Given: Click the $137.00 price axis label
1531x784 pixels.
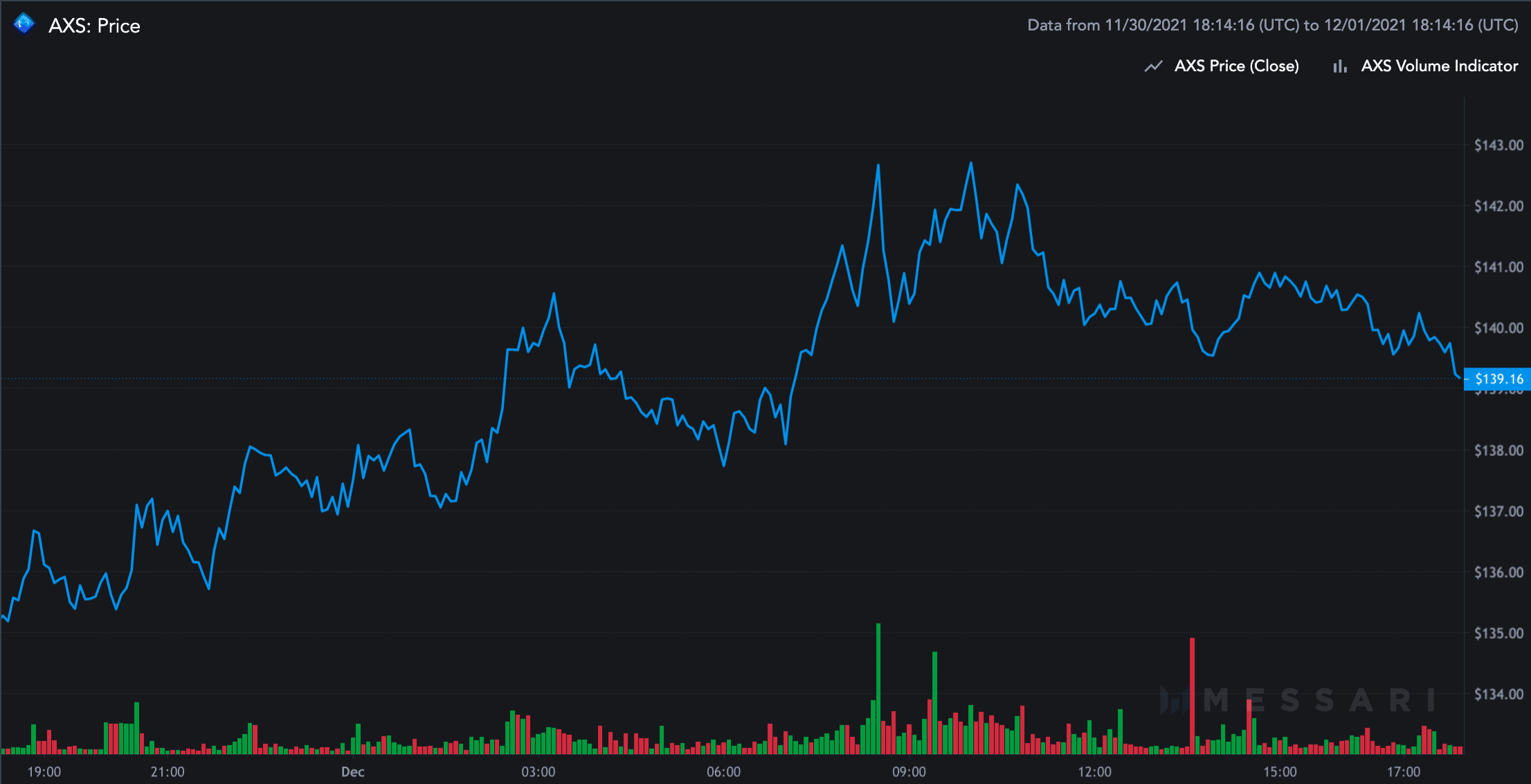Looking at the screenshot, I should pos(1498,511).
